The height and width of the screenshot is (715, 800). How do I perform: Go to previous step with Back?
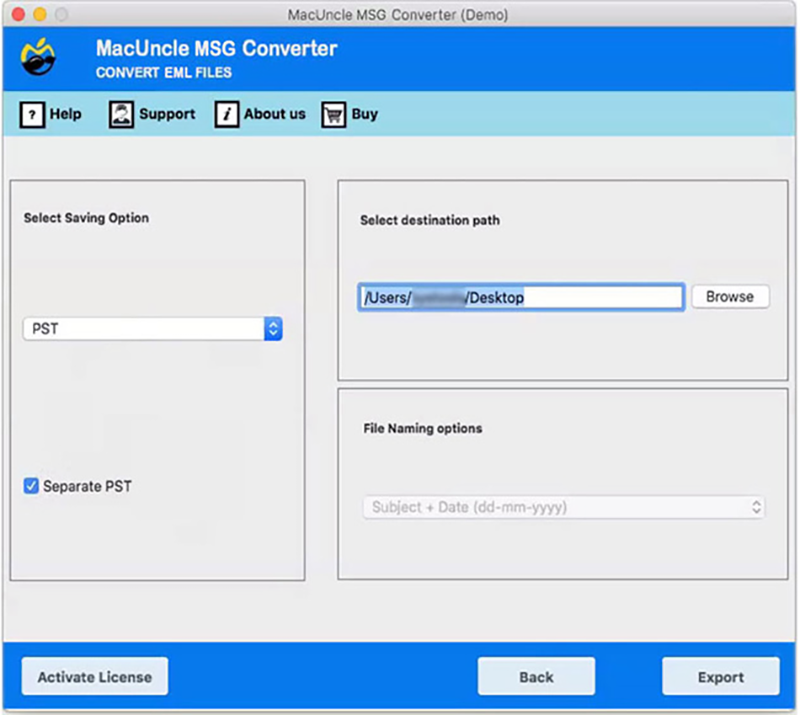[536, 677]
